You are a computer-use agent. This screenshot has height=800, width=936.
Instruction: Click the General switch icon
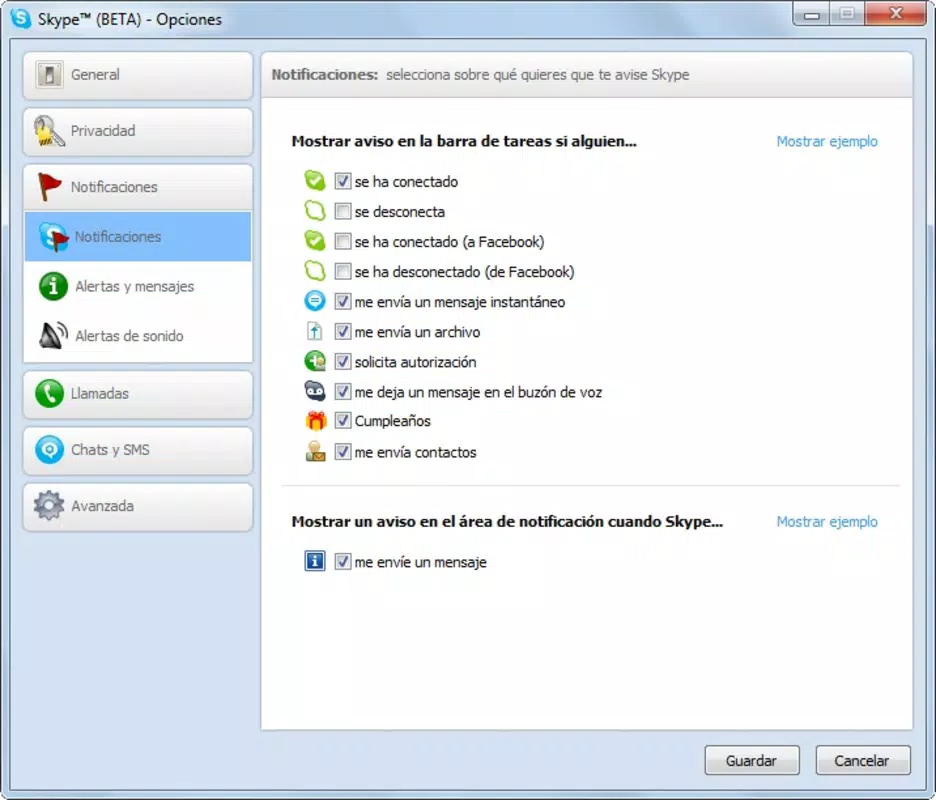coord(49,75)
